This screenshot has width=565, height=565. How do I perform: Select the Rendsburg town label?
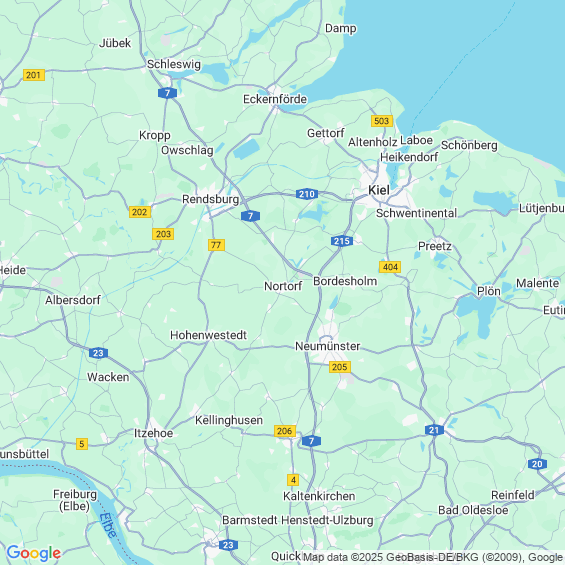210,199
